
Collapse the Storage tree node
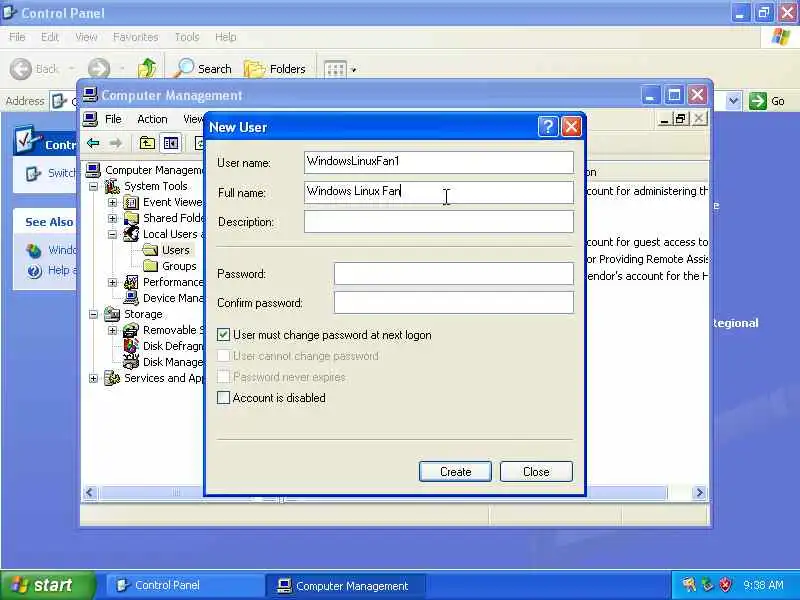tap(93, 314)
